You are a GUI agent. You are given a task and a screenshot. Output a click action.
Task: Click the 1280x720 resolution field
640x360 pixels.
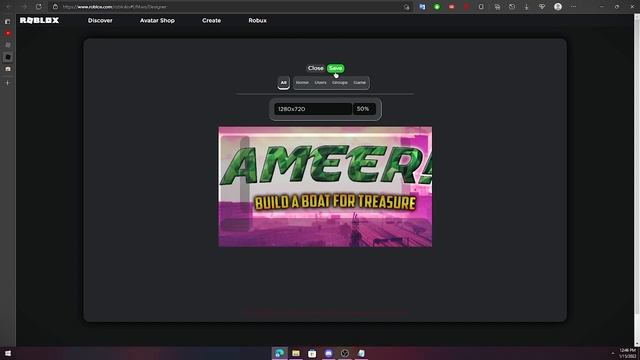[313, 109]
